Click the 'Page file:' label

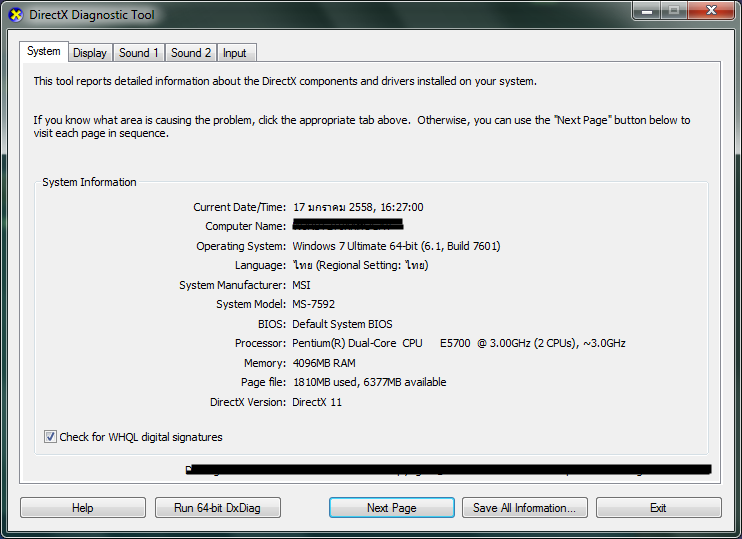pos(264,382)
